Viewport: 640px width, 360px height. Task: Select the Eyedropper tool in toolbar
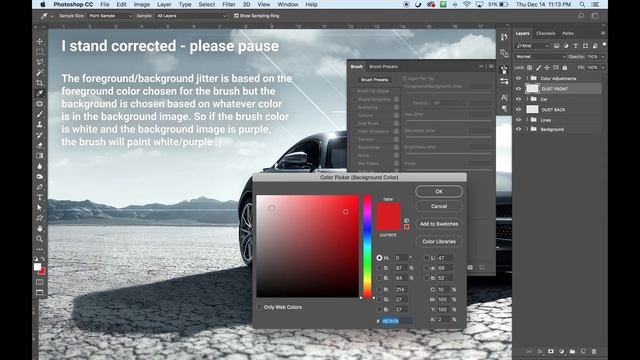[x=40, y=93]
